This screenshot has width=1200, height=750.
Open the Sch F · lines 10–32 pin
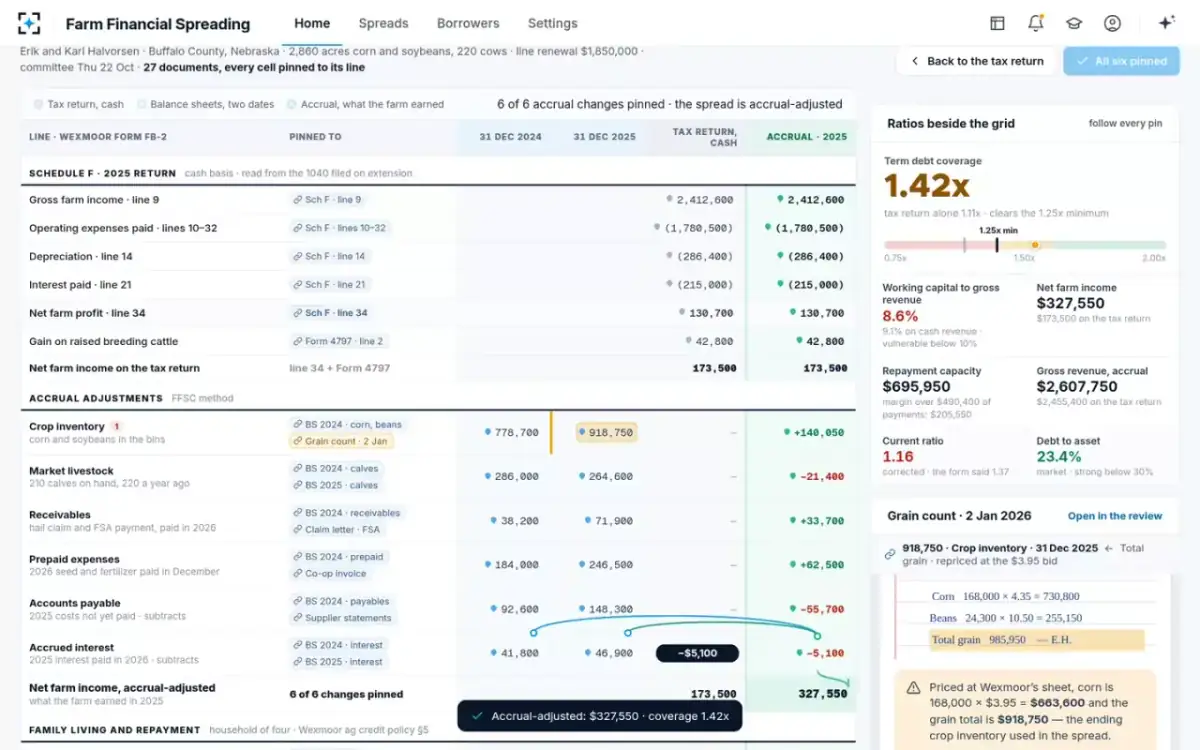[x=339, y=228]
